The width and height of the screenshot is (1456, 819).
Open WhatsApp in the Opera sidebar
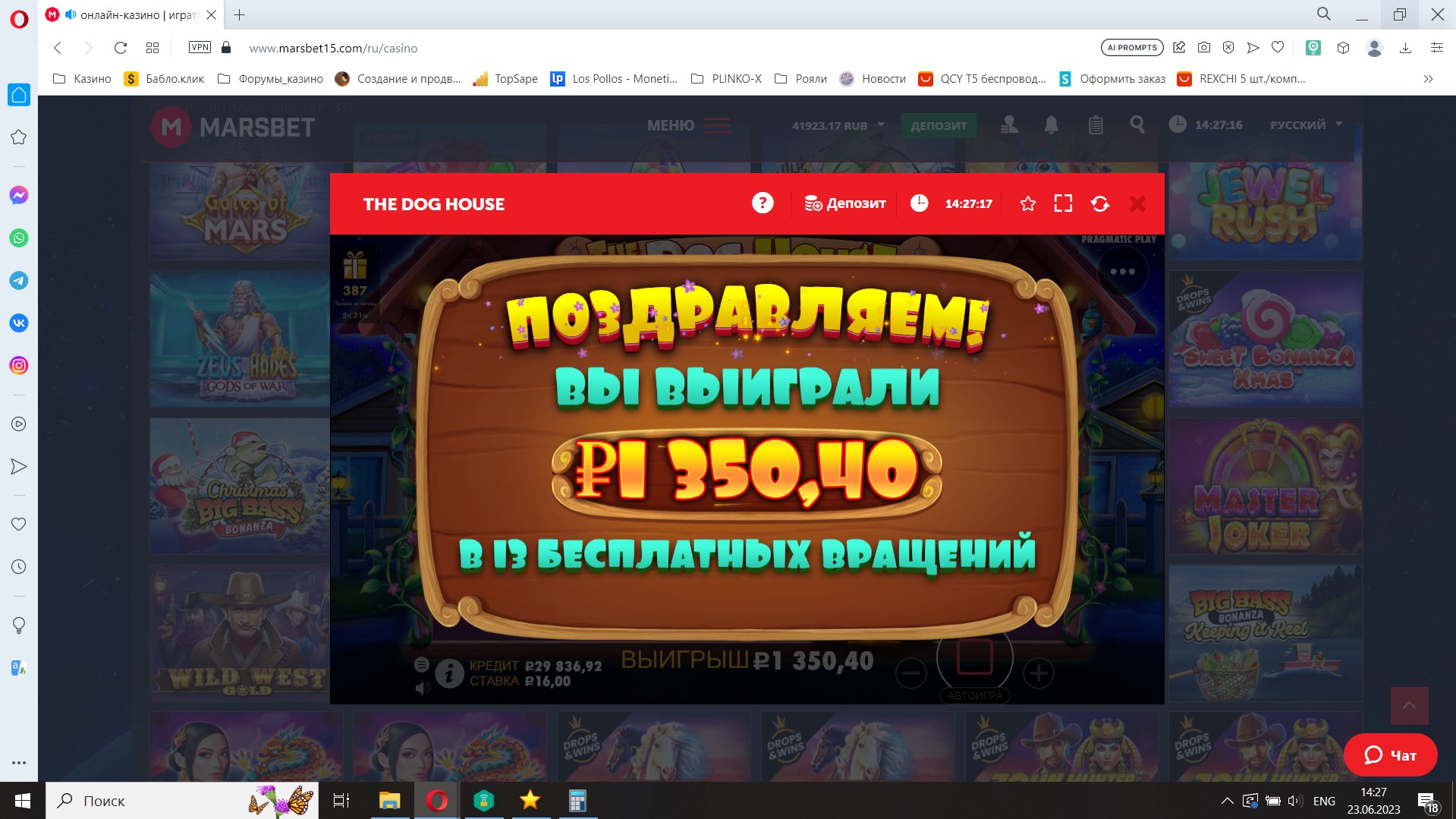tap(19, 238)
